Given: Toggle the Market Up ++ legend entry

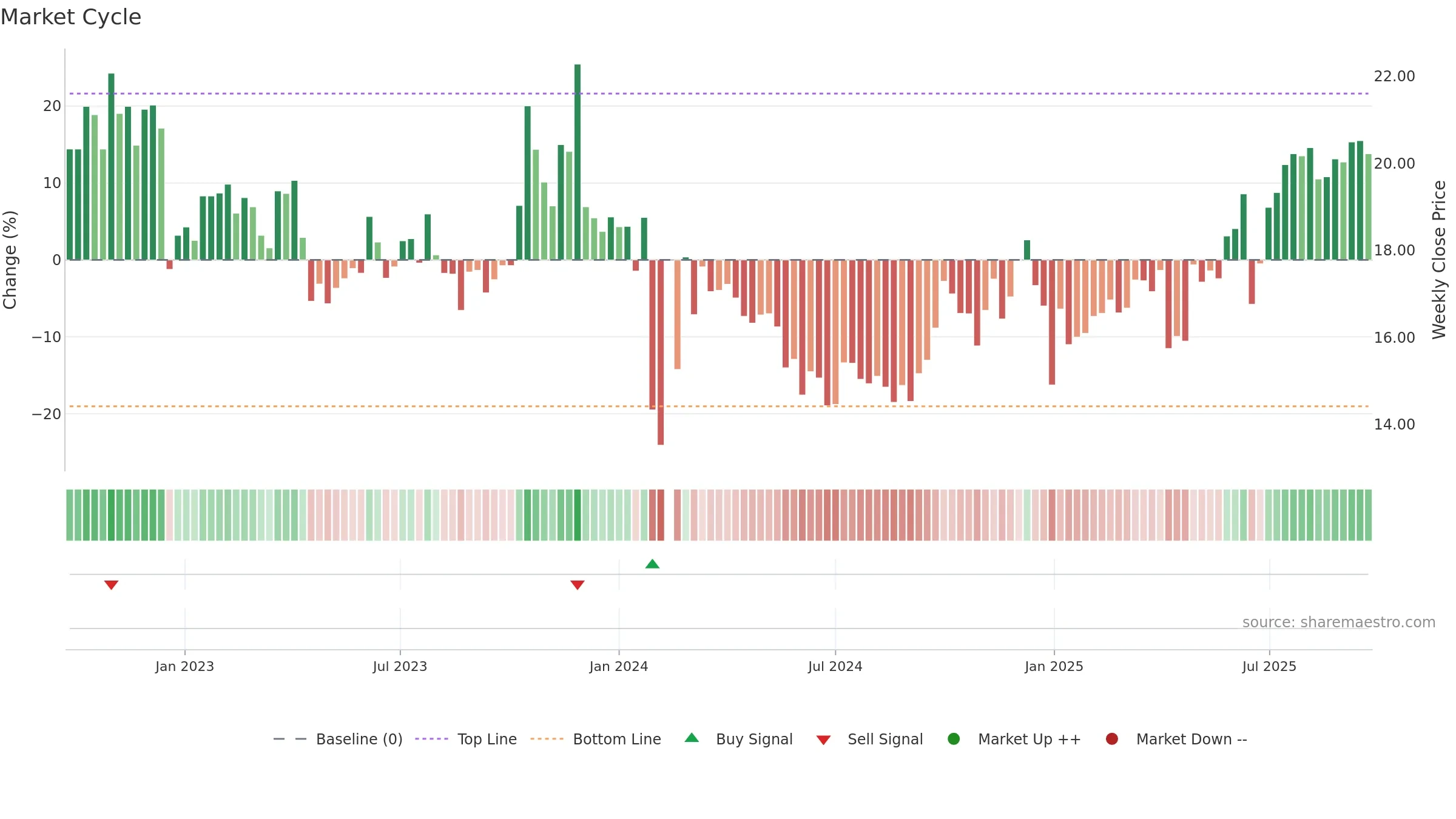Looking at the screenshot, I should (1014, 739).
